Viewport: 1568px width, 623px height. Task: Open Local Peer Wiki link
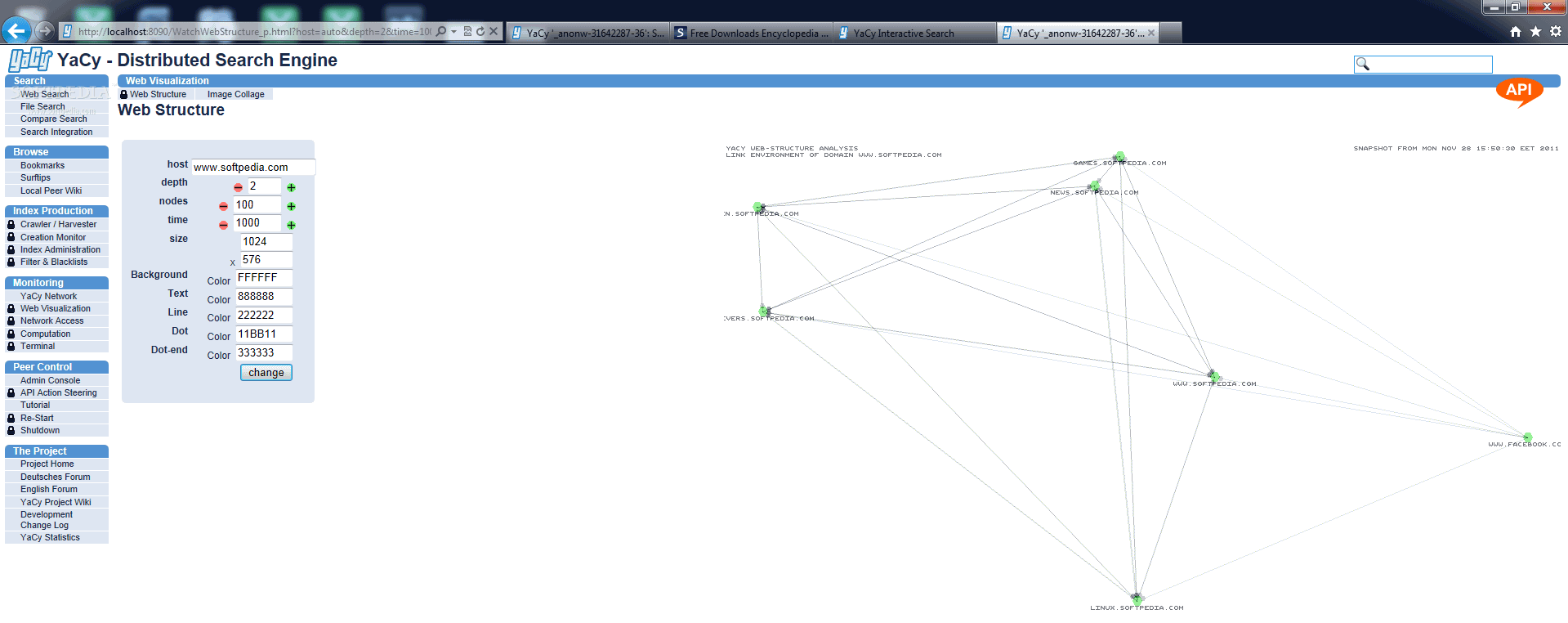click(51, 190)
